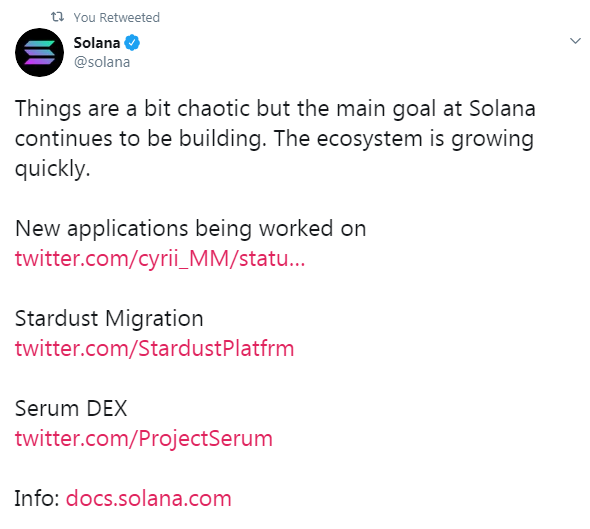Viewport: 590px width, 529px height.
Task: Open the twitter.com/StardustPlatfrm link
Action: pos(154,348)
